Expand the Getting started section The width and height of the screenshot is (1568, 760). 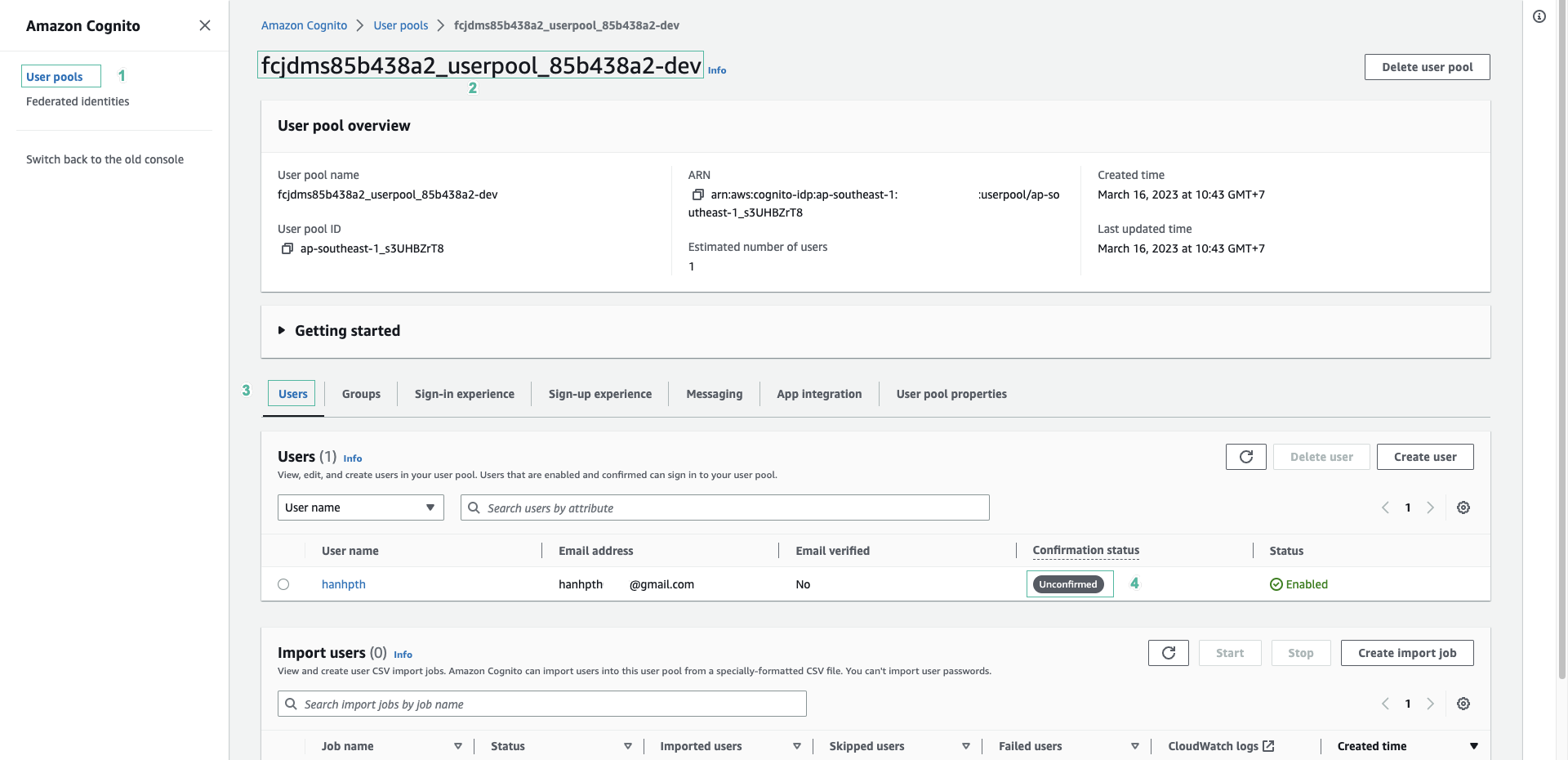282,331
